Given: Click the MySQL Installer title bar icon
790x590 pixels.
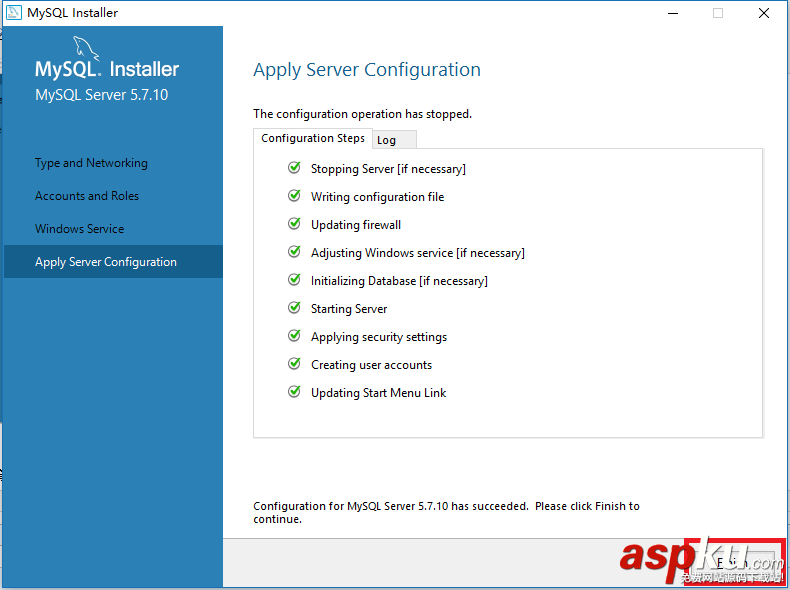Looking at the screenshot, I should coord(13,13).
